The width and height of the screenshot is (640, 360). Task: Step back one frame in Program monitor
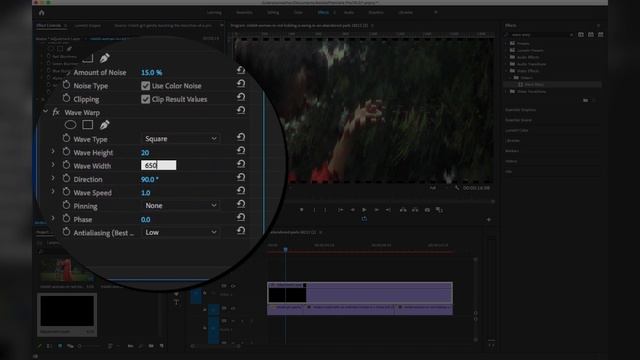[x=352, y=210]
